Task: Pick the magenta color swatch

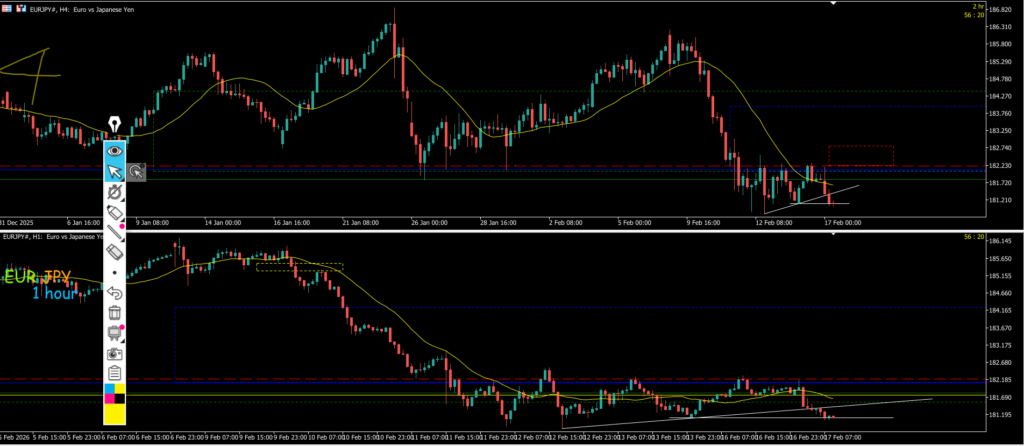Action: pos(108,399)
